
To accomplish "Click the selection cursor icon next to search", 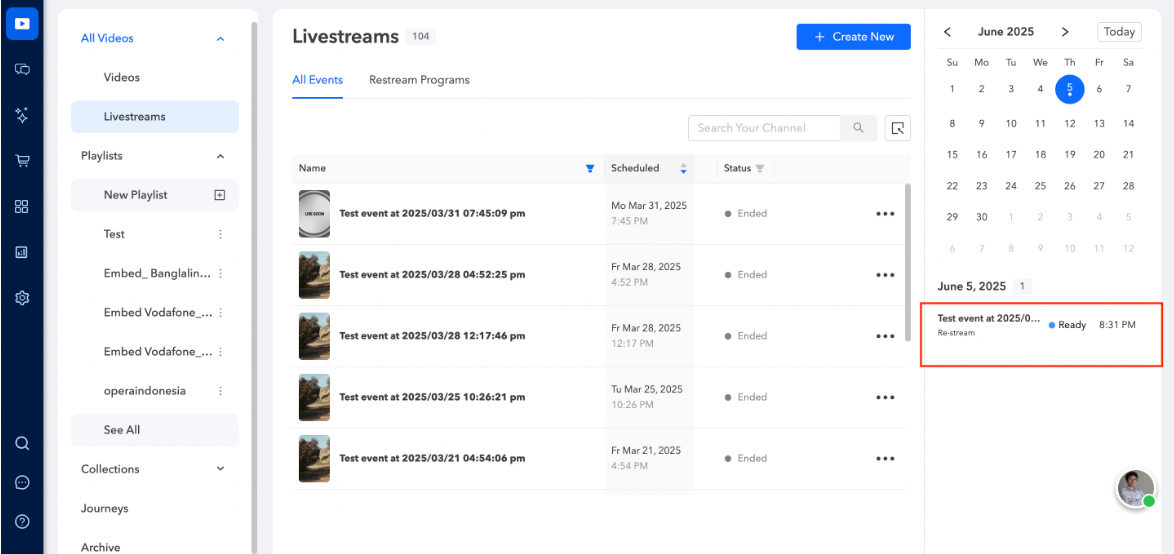I will point(898,128).
